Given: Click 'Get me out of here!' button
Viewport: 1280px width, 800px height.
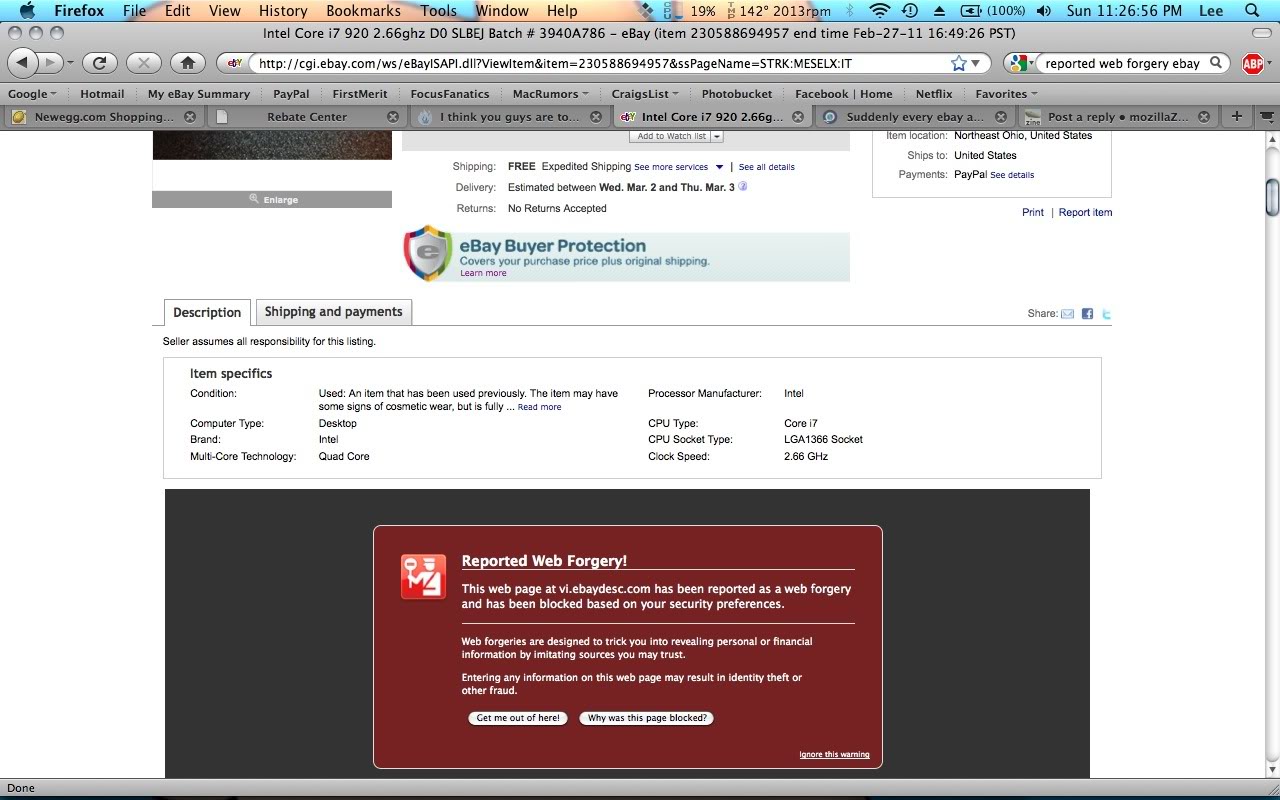Looking at the screenshot, I should click(x=518, y=718).
